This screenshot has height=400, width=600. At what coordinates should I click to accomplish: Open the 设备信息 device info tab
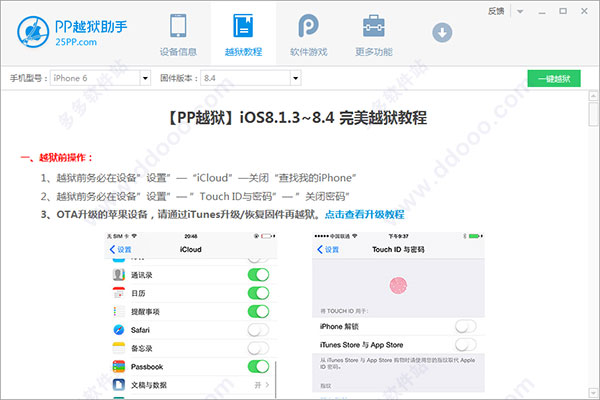coord(178,35)
